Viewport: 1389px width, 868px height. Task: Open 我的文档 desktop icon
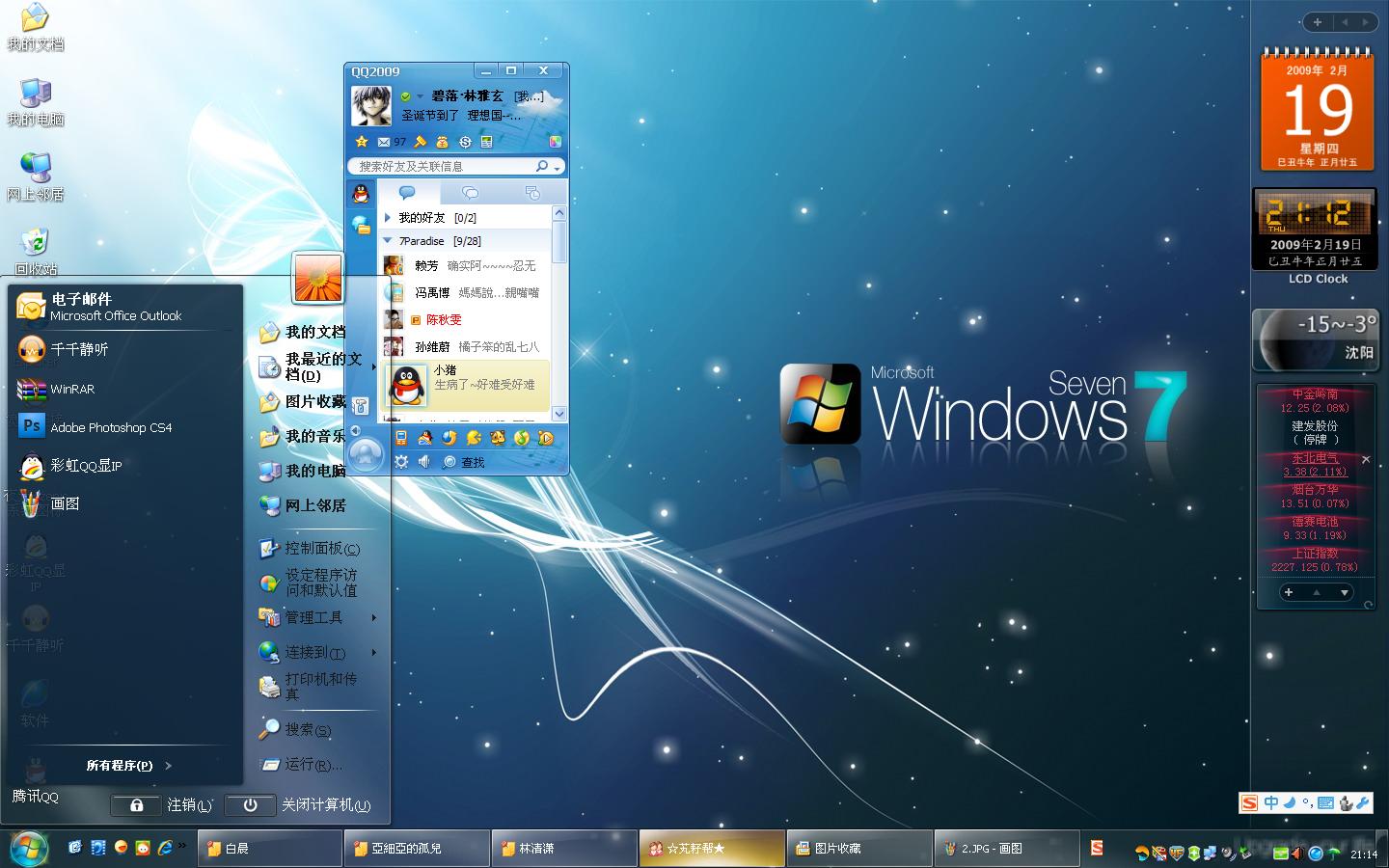pyautogui.click(x=36, y=27)
